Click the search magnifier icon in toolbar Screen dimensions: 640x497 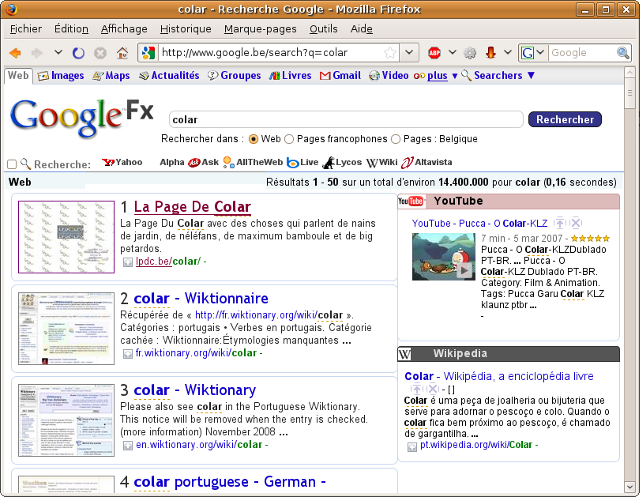622,53
